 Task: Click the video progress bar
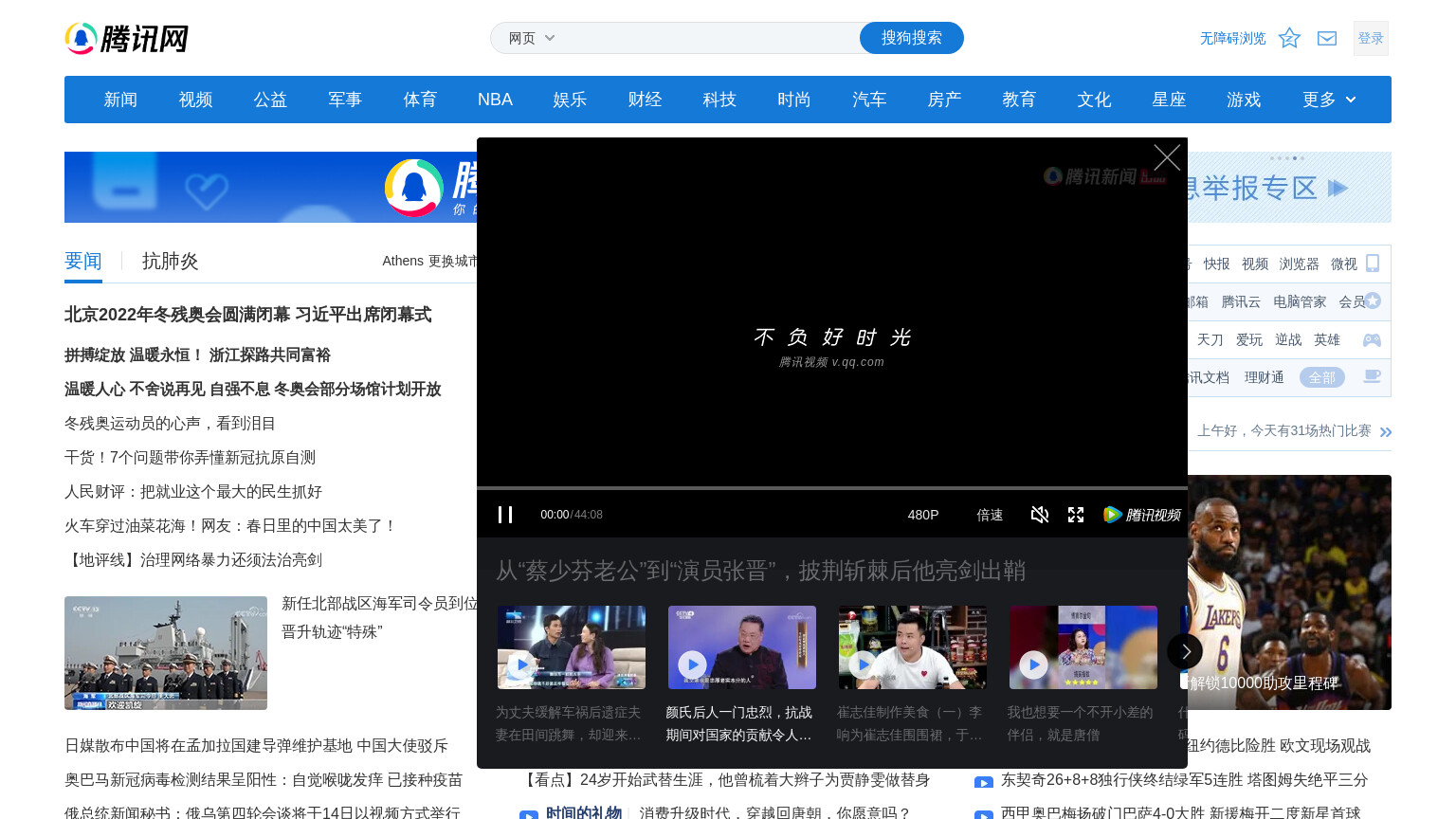[x=832, y=488]
